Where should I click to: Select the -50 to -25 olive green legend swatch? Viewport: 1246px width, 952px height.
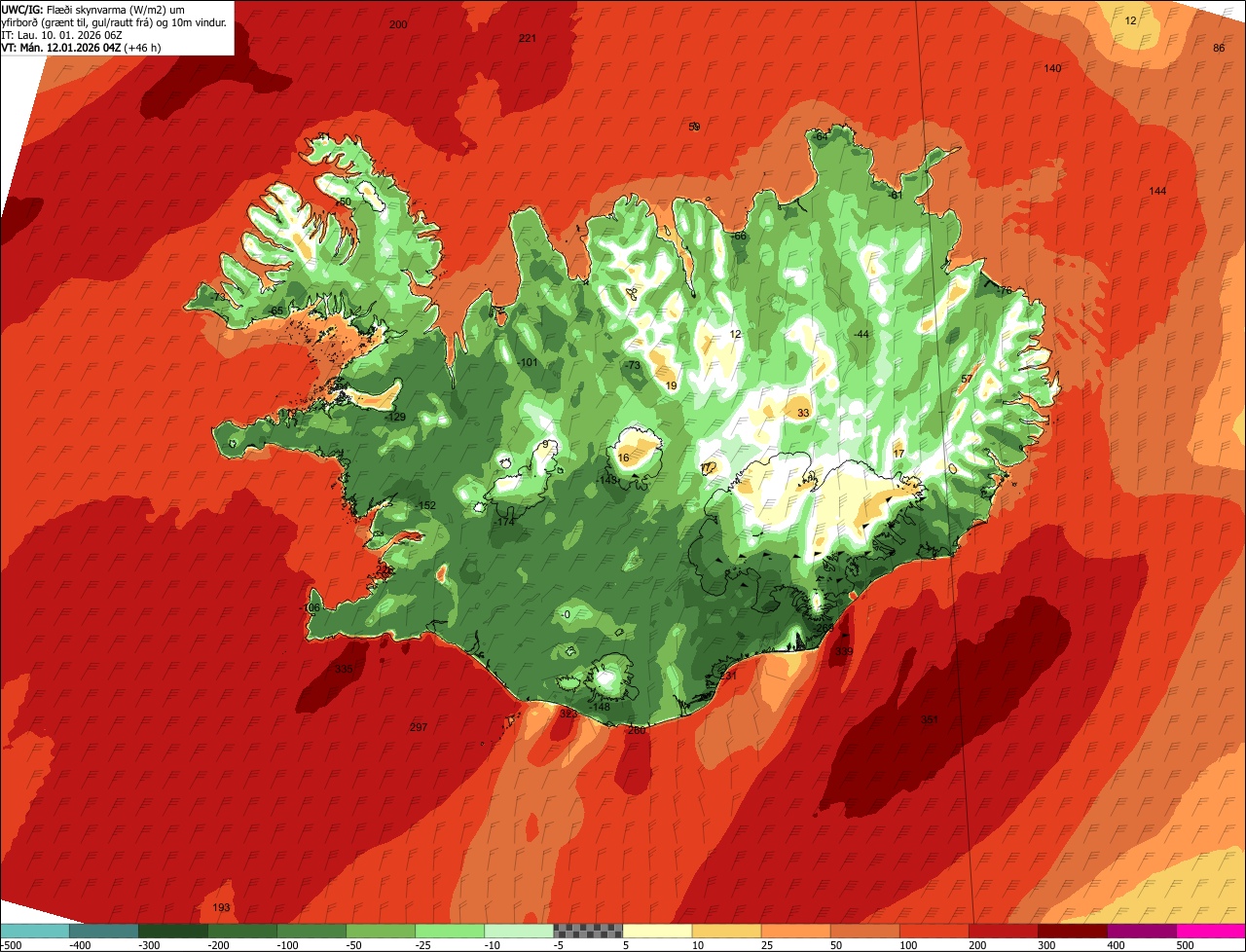click(x=380, y=931)
